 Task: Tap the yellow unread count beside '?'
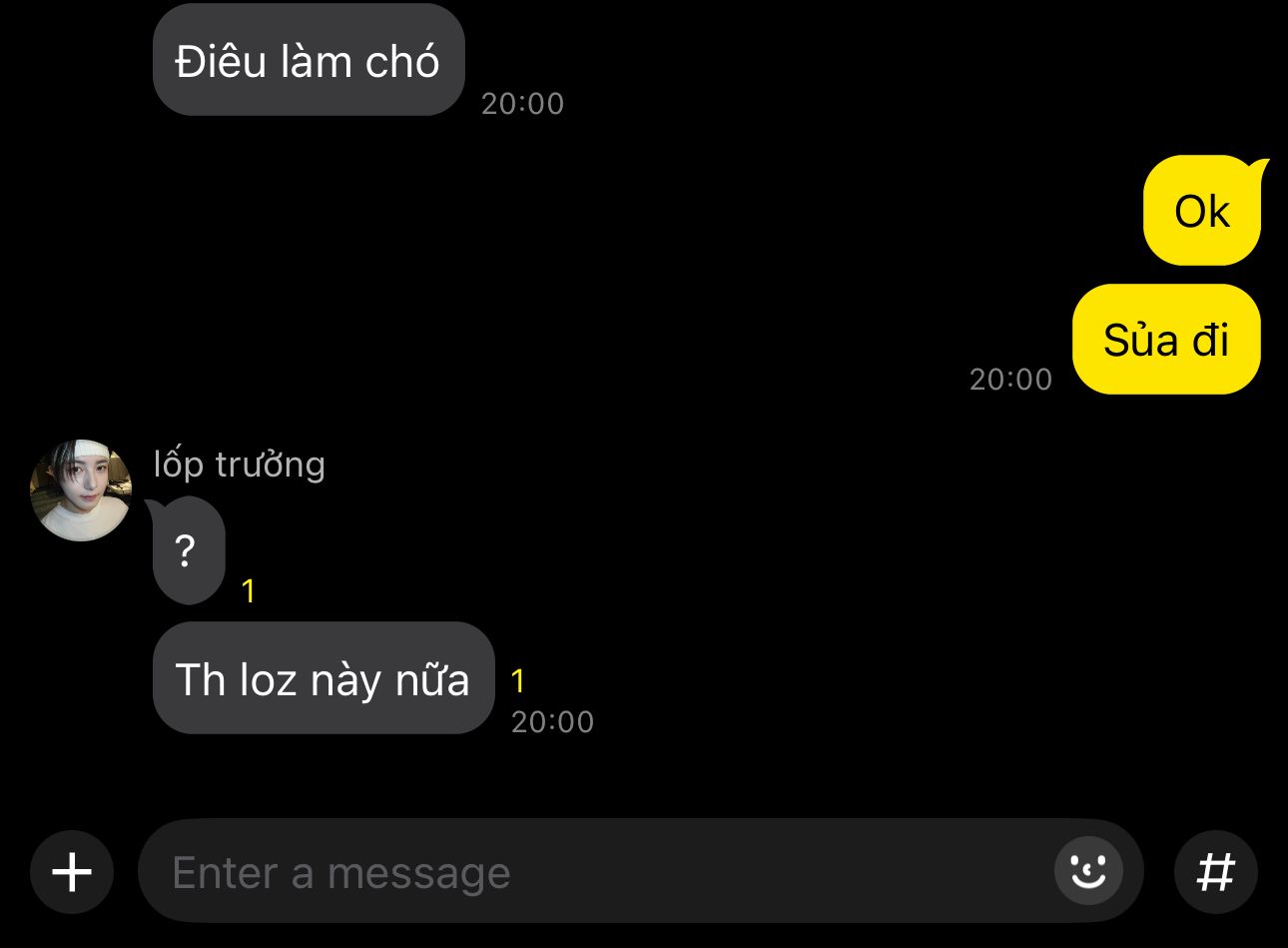click(249, 591)
